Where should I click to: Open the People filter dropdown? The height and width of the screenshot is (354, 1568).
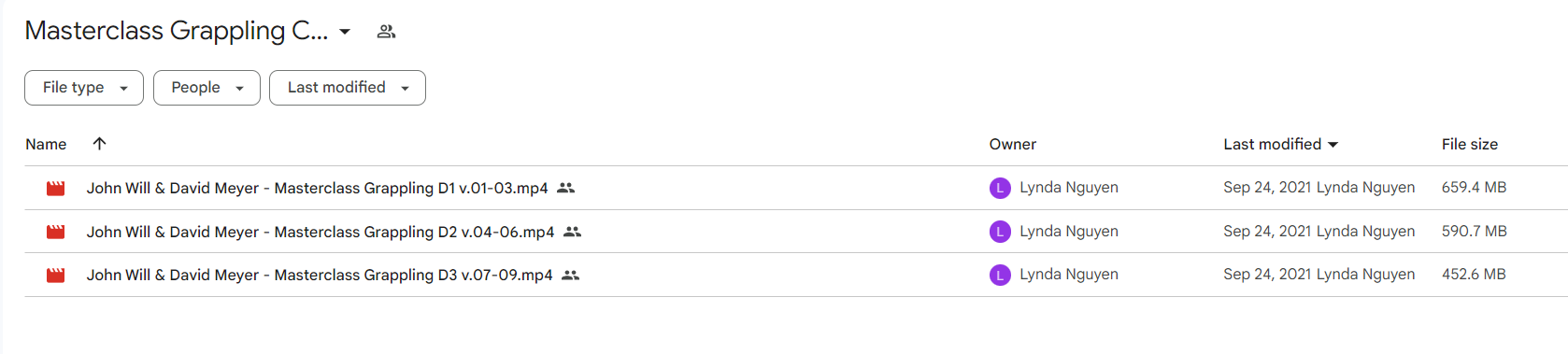pos(207,88)
